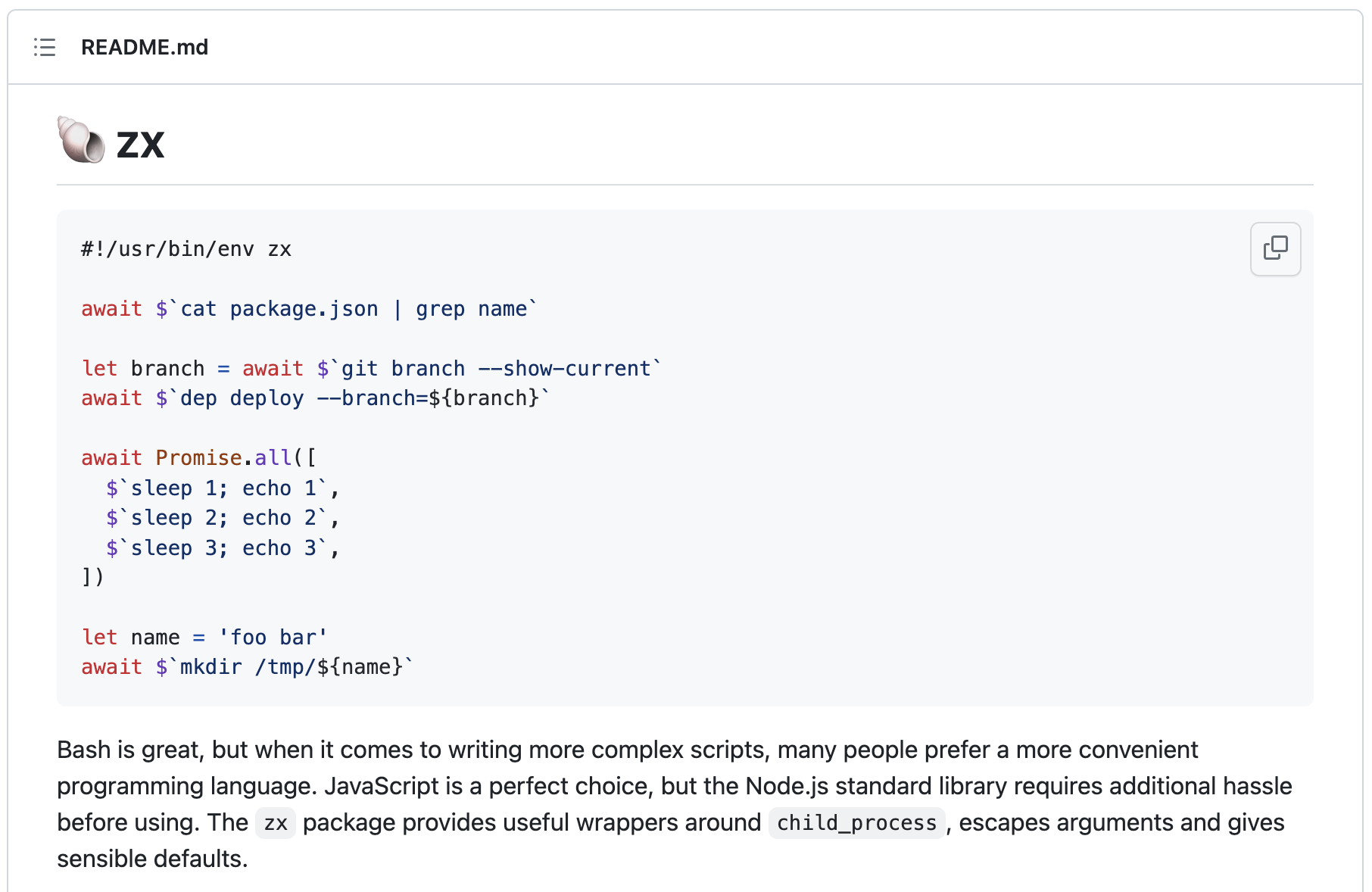This screenshot has height=892, width=1372.
Task: Select the README.md file title
Action: tap(145, 47)
